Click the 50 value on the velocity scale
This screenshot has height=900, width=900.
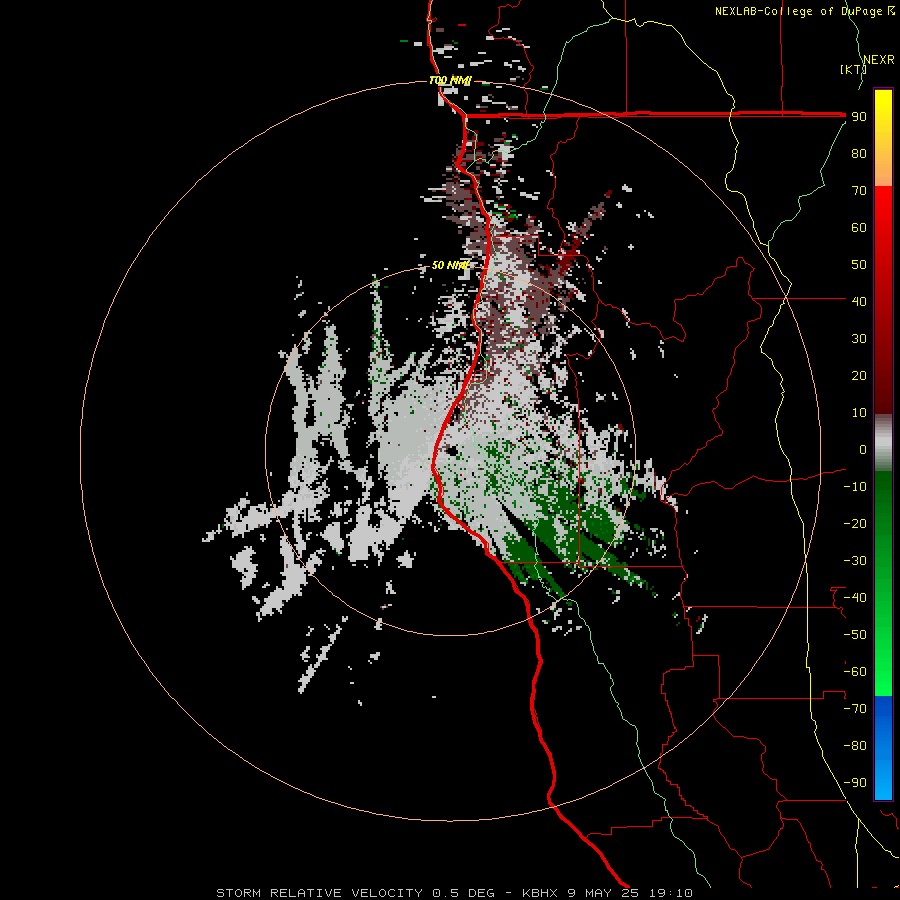pos(859,265)
